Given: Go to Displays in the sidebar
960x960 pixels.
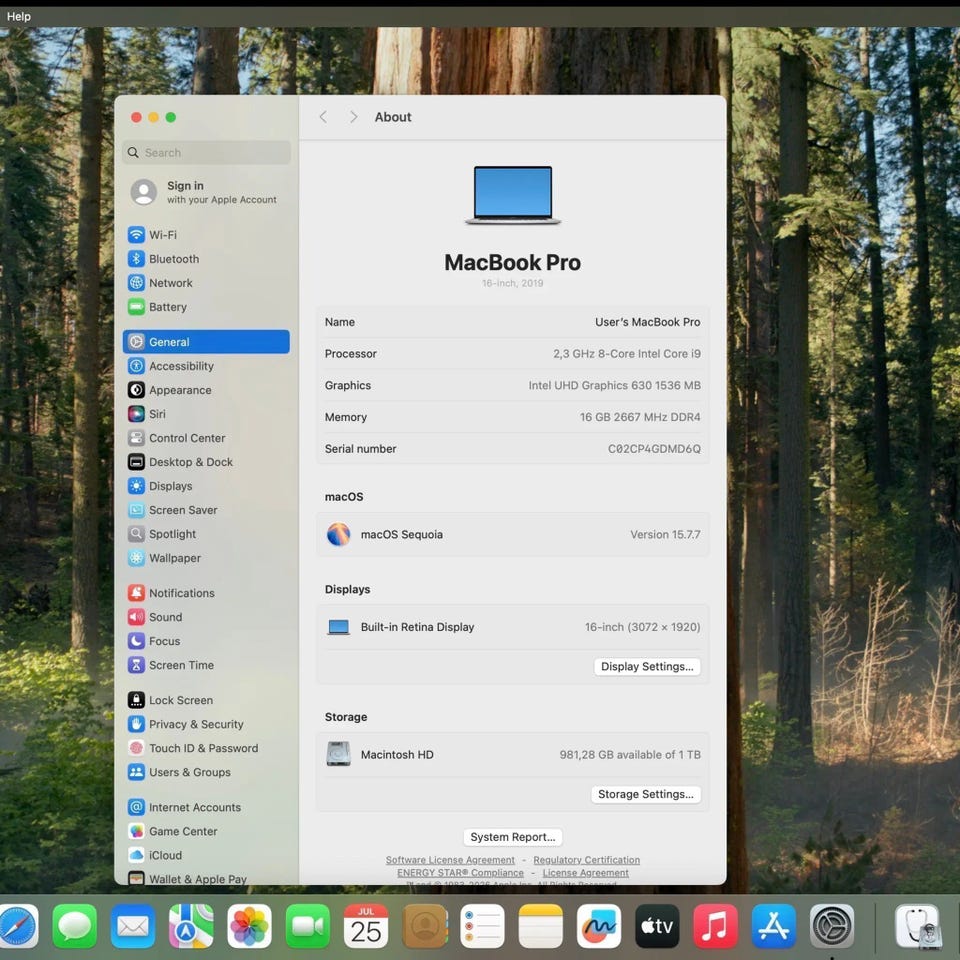Looking at the screenshot, I should point(206,486).
